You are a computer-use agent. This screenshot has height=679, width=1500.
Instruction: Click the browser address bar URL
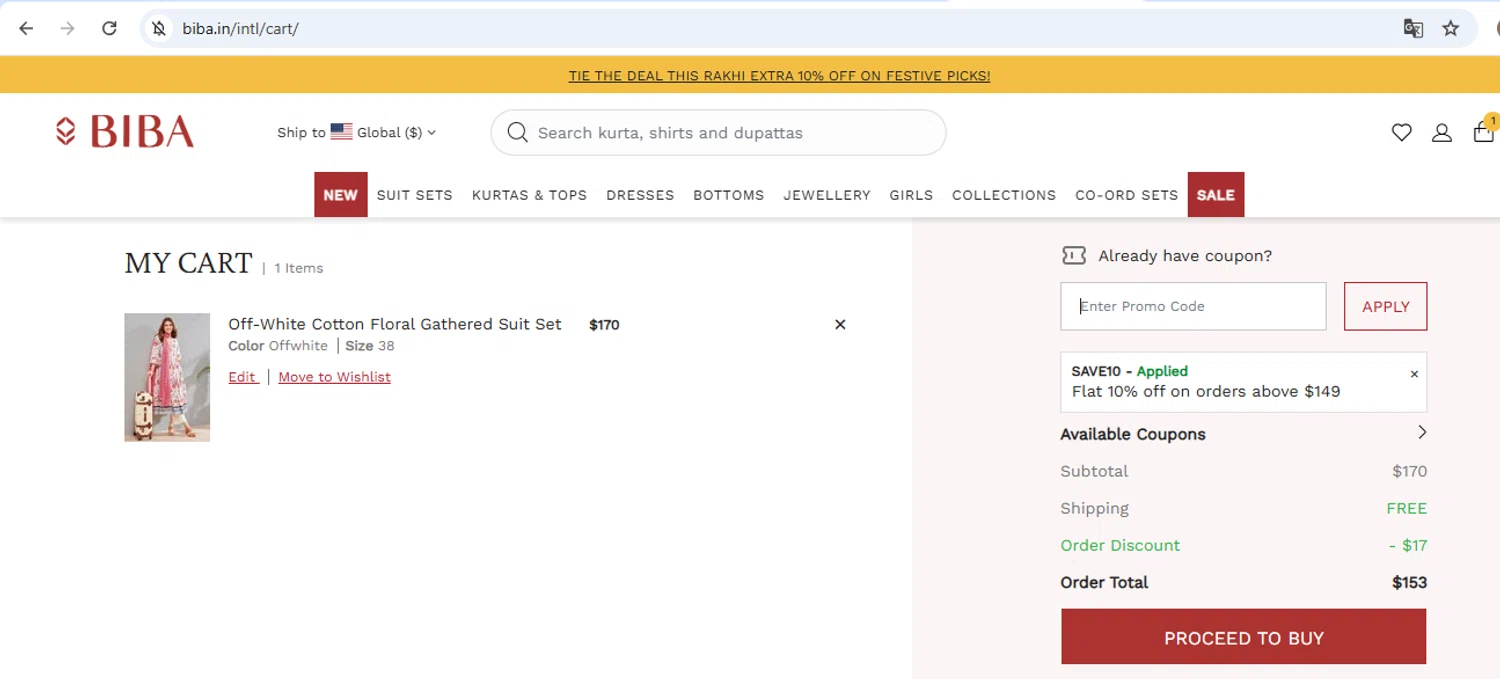(240, 28)
